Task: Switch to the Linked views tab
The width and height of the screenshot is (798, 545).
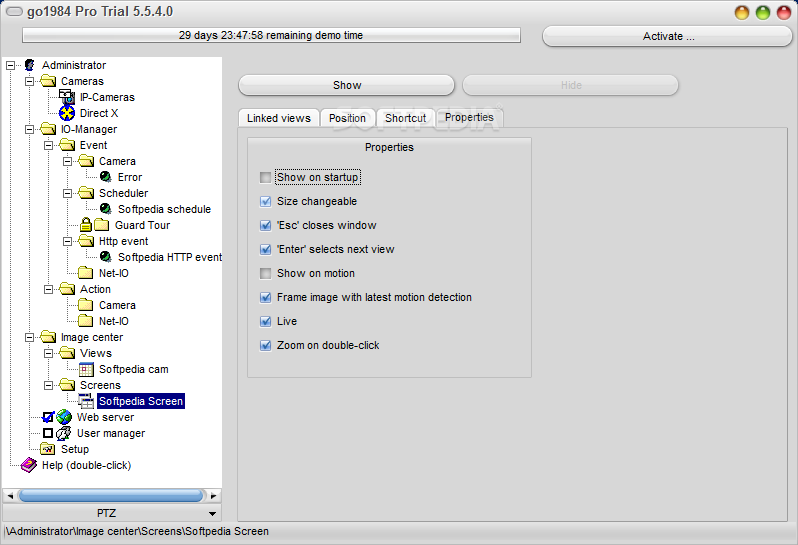Action: pos(279,118)
